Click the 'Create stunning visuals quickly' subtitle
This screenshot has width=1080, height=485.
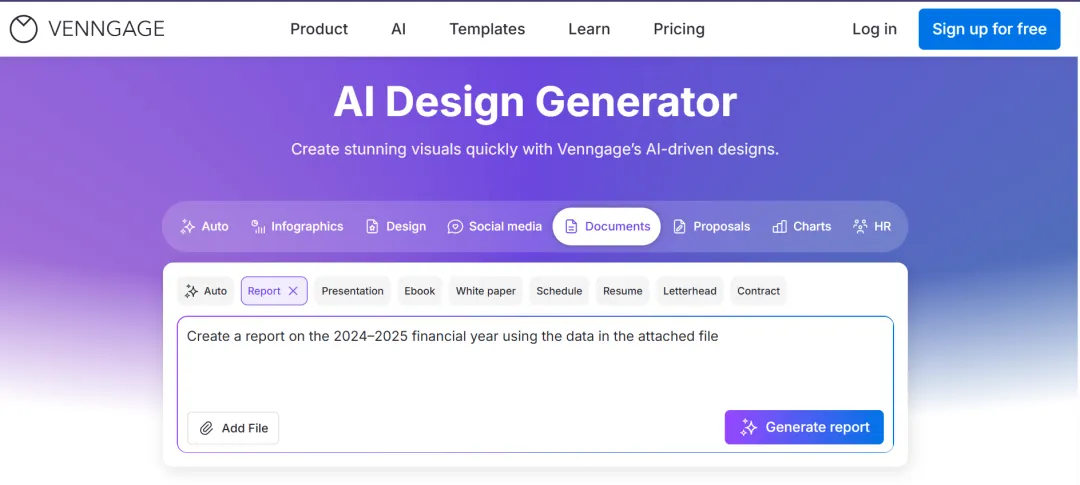(535, 149)
